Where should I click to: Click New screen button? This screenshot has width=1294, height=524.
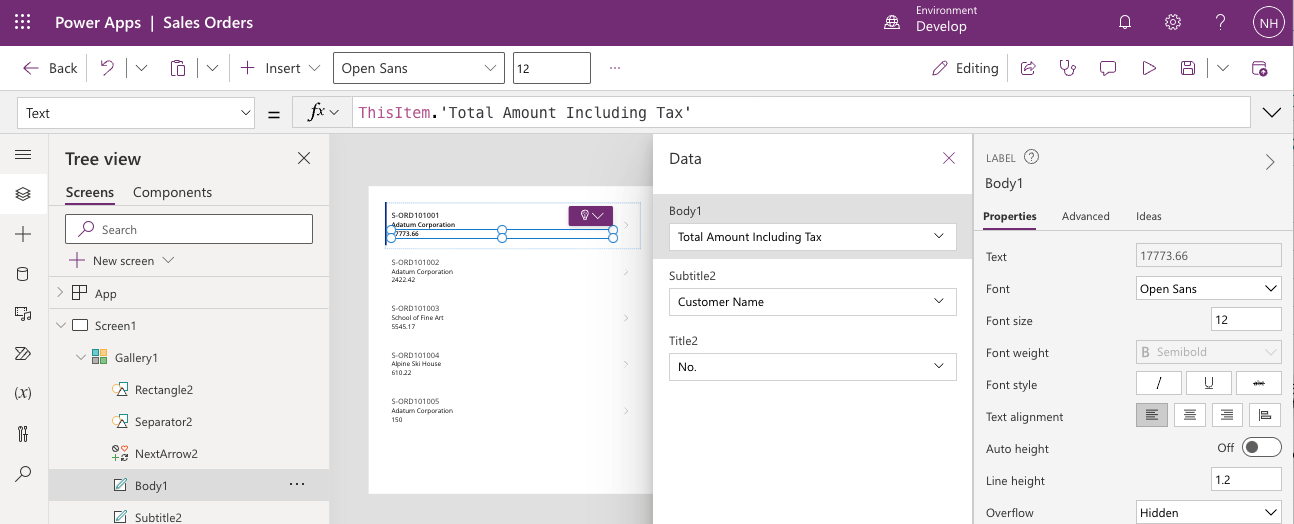(112, 260)
